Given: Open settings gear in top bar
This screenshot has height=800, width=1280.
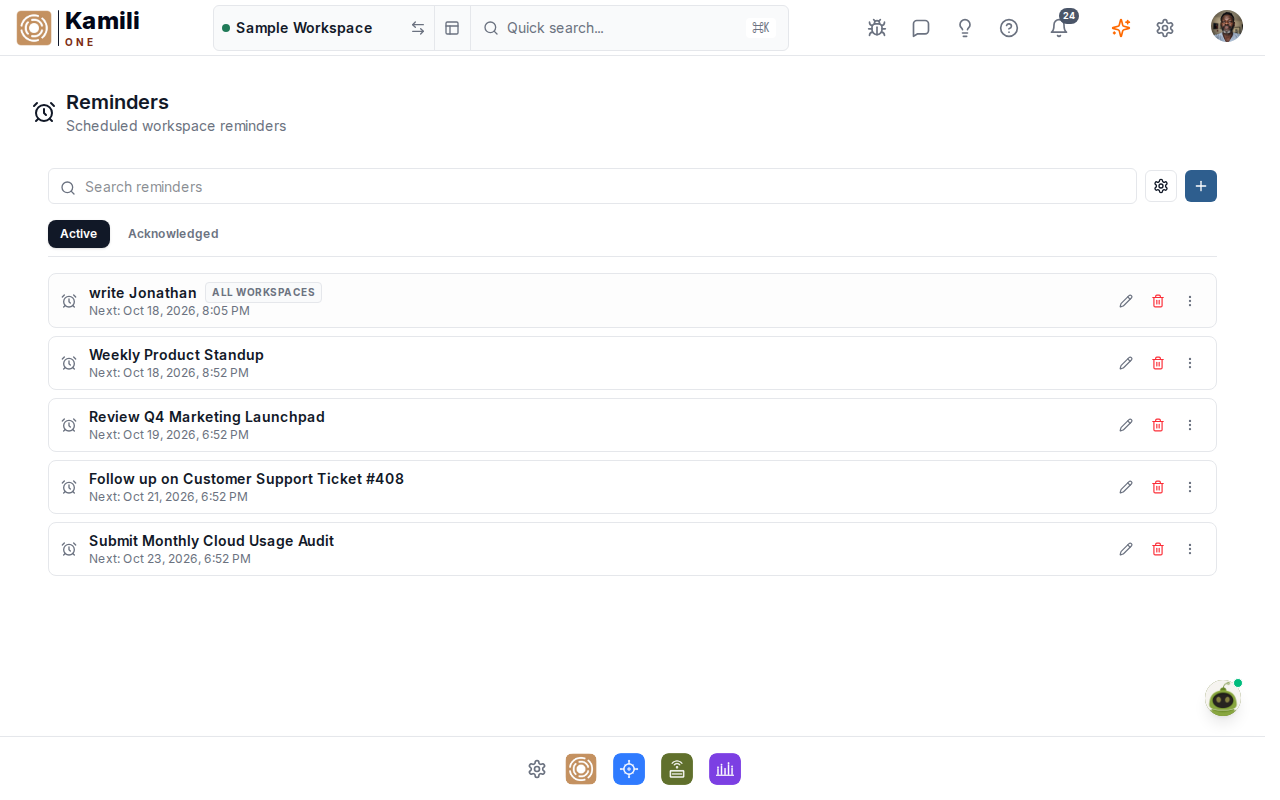Looking at the screenshot, I should [1165, 28].
